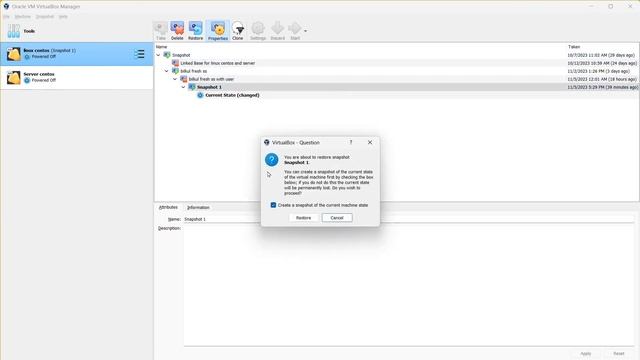Open the File menu
640x360 pixels.
[x=6, y=17]
